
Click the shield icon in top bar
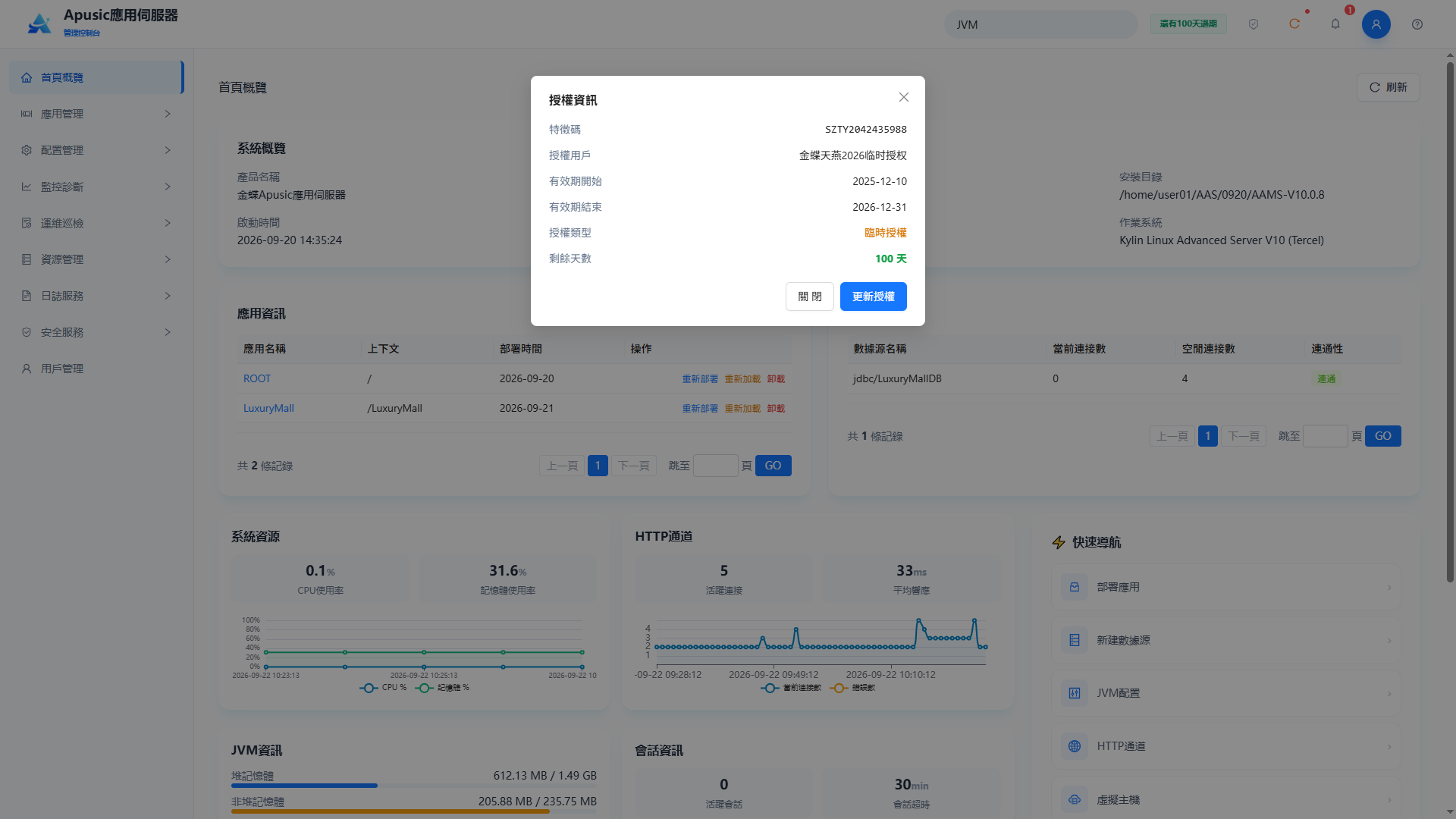[1254, 24]
